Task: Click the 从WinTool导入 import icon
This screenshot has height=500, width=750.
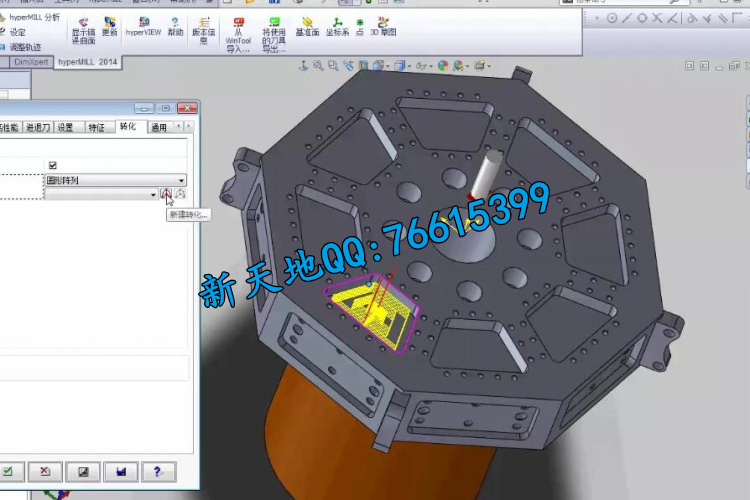Action: point(238,30)
